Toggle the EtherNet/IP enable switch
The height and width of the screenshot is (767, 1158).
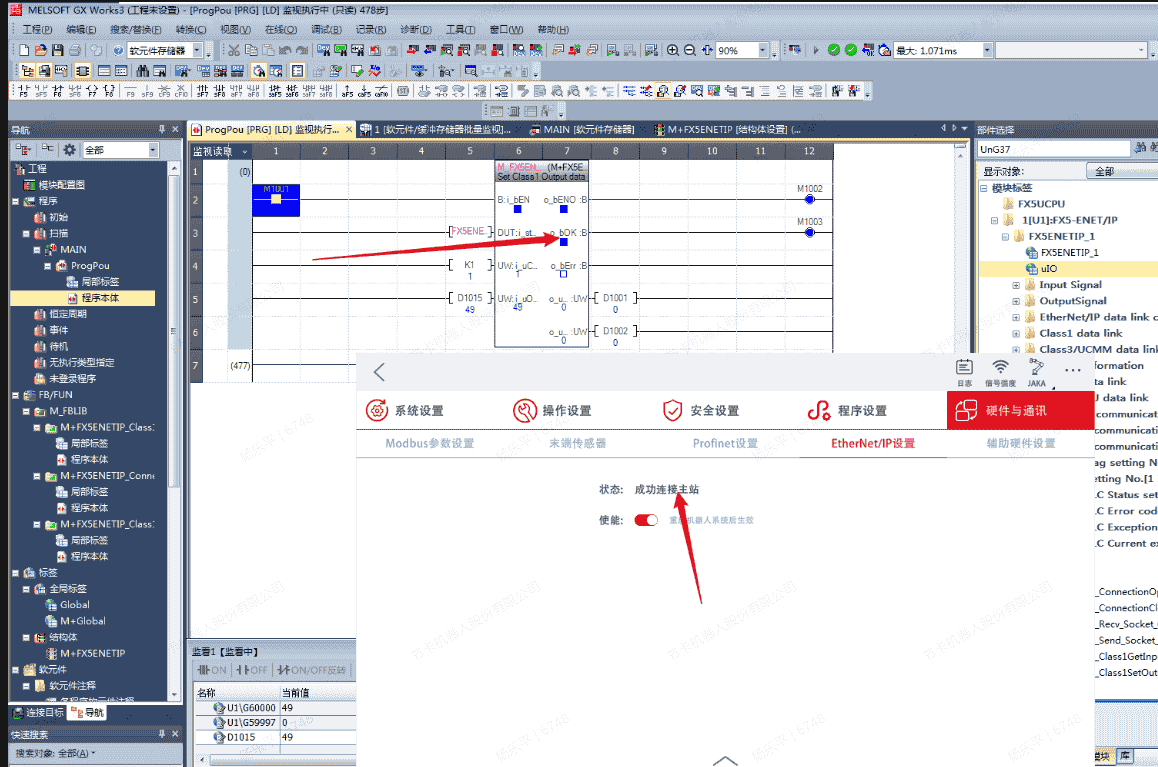tap(646, 520)
